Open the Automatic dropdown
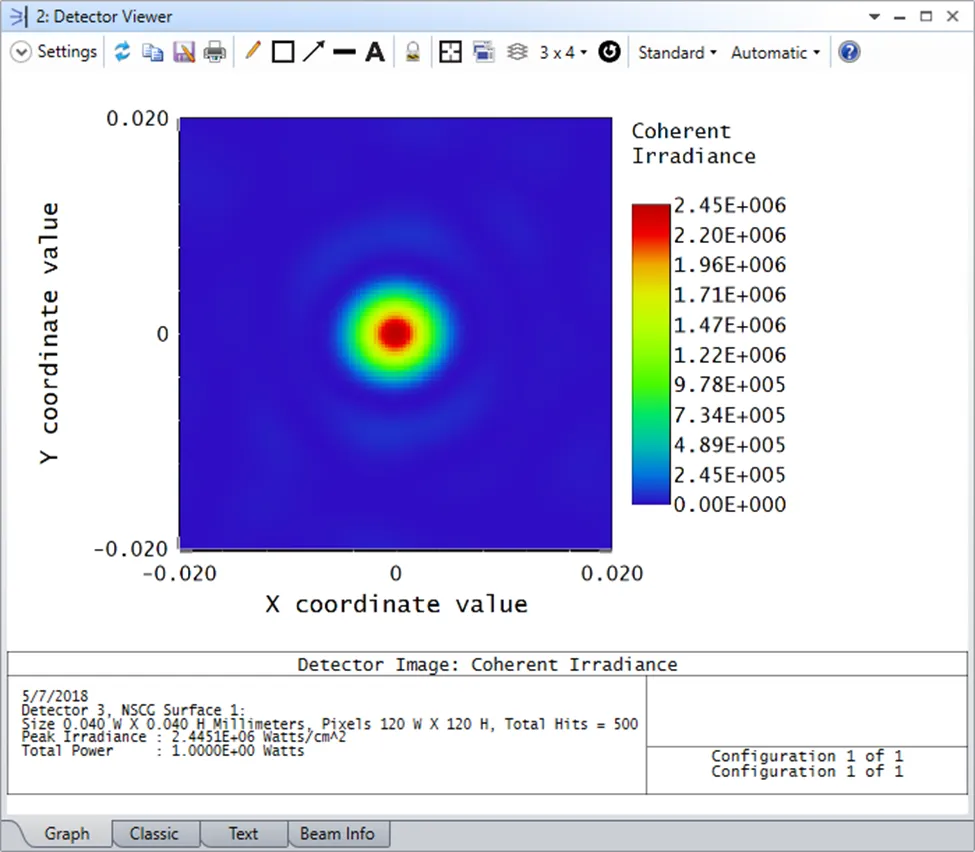Viewport: 975px width, 852px height. [x=775, y=52]
